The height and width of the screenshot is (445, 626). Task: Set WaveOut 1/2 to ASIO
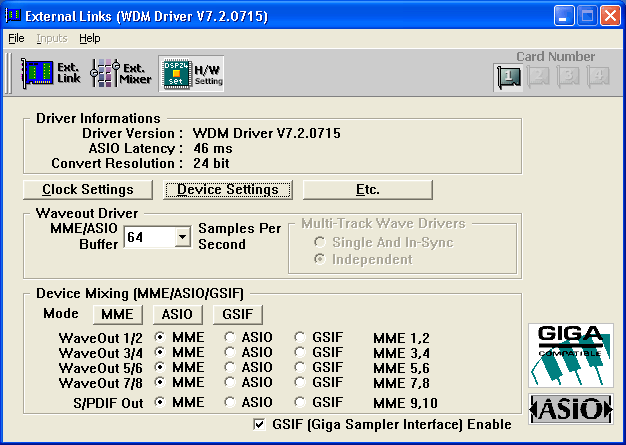pos(230,337)
